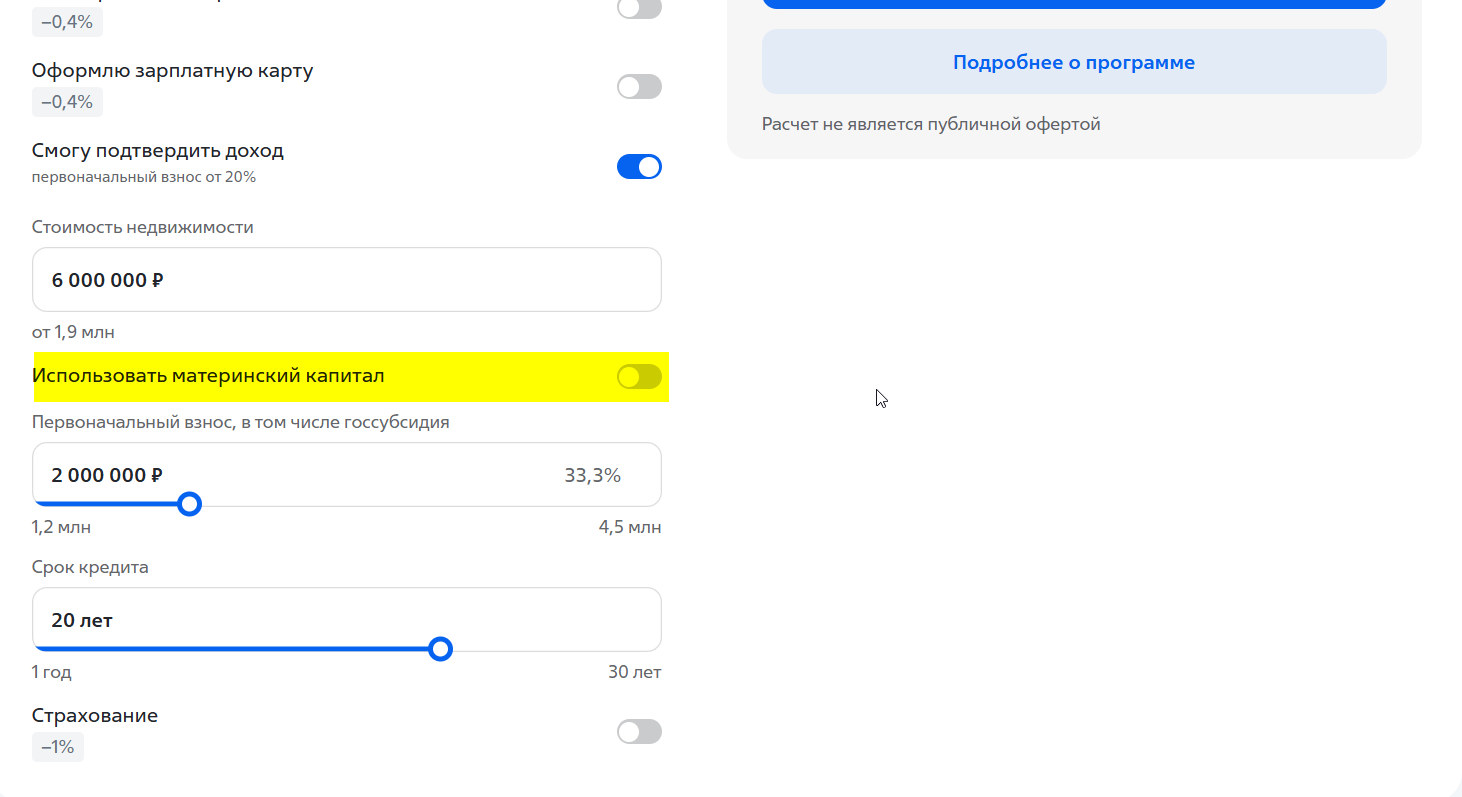The height and width of the screenshot is (797, 1462).
Task: Click the '1,2 млн' minimum label
Action: click(60, 527)
